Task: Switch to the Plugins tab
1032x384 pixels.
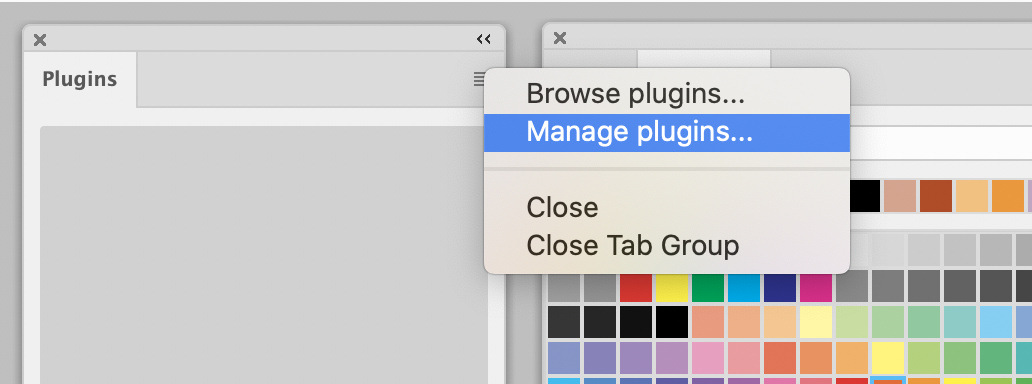Action: click(80, 79)
